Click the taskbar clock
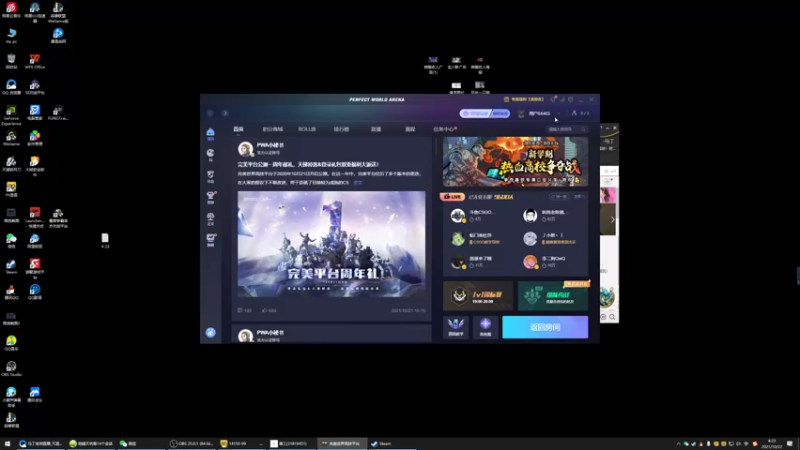 (x=771, y=444)
